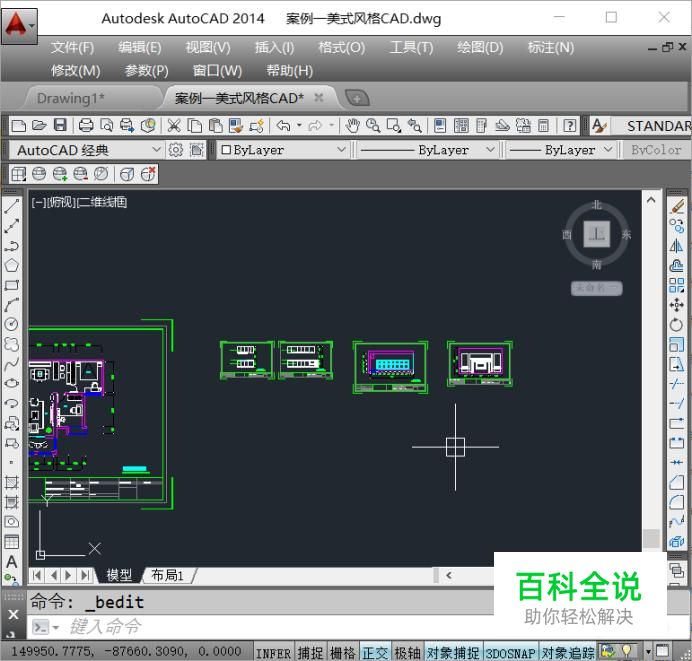Click the blue living room elevation thumbnail
The height and width of the screenshot is (661, 692).
coord(390,367)
